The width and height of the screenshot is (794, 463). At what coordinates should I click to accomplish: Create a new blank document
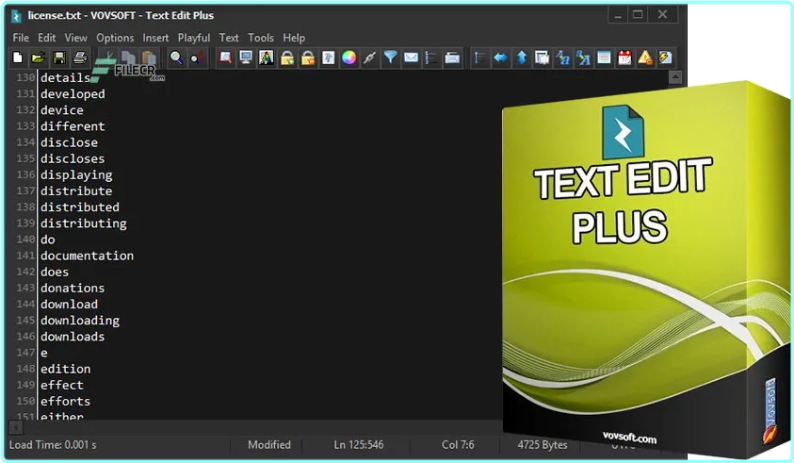click(x=18, y=58)
